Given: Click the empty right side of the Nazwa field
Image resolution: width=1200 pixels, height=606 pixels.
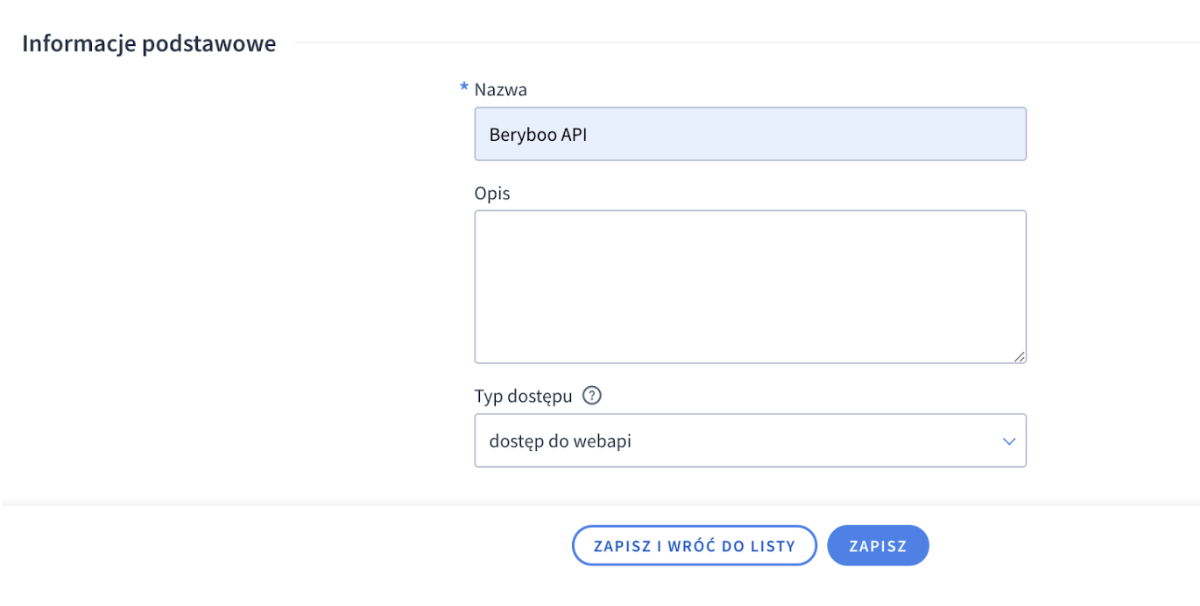Looking at the screenshot, I should click(900, 134).
